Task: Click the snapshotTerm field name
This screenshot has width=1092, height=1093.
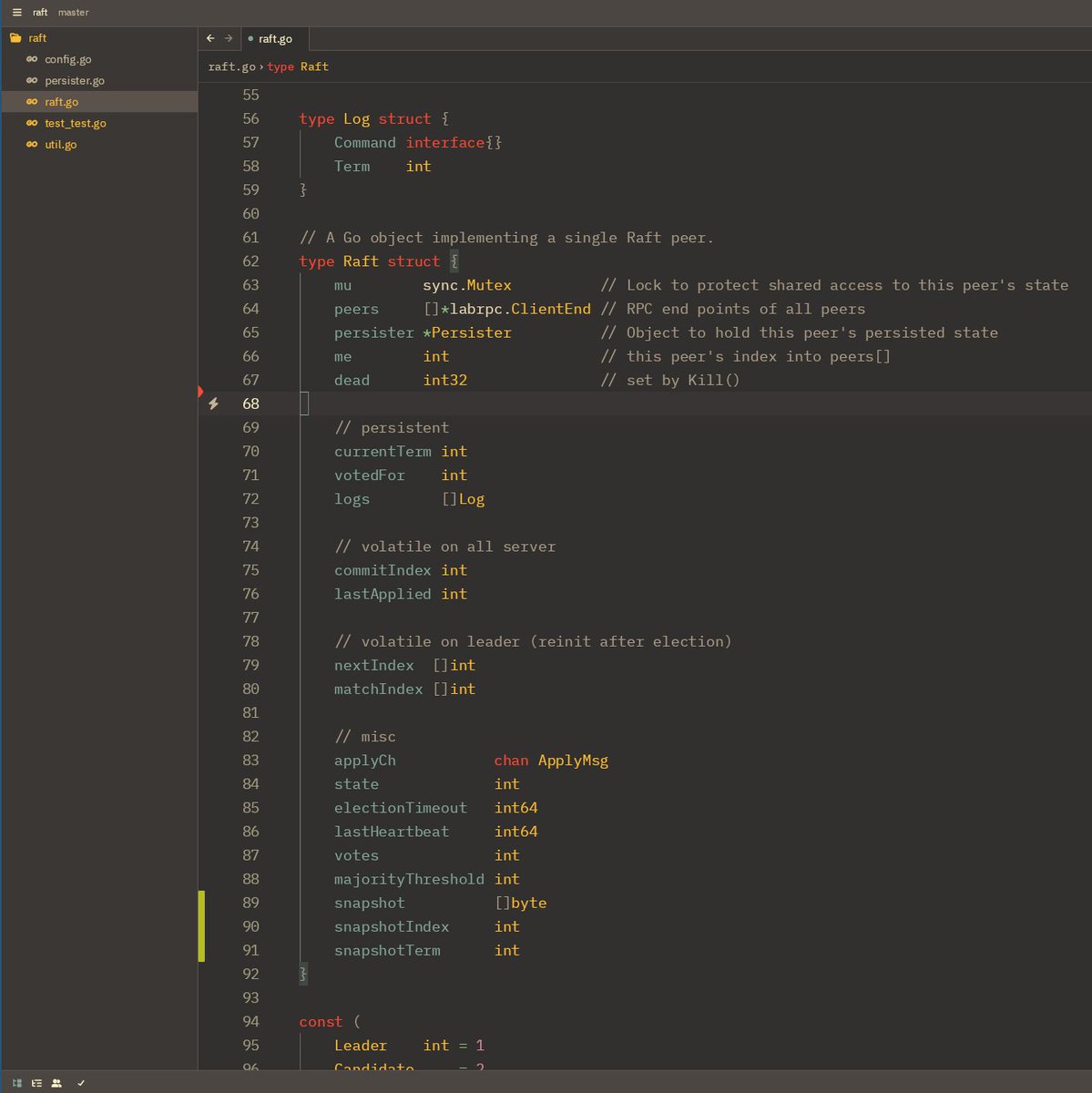Action: (x=387, y=950)
